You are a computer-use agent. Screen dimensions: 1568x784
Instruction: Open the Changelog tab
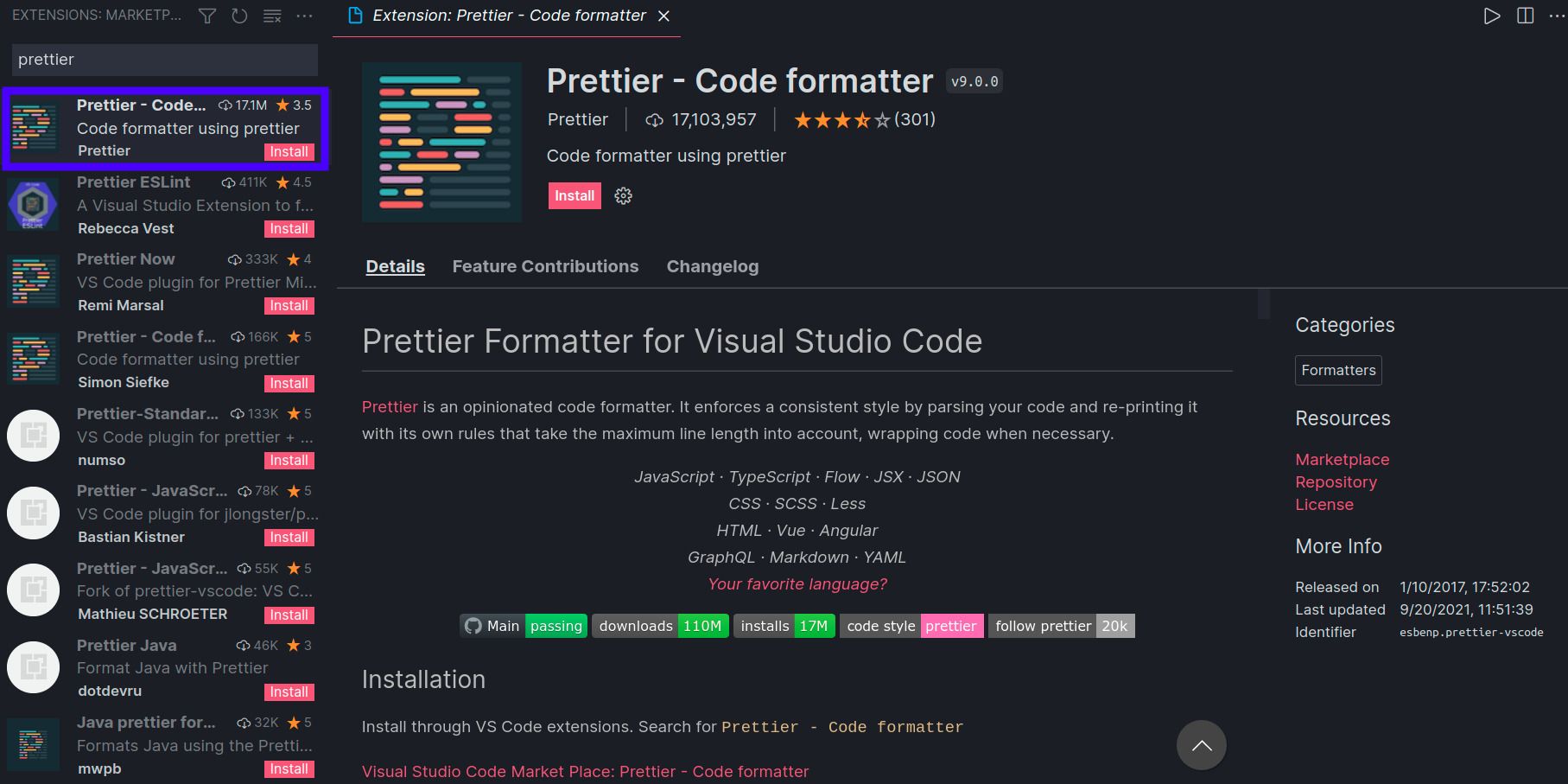[713, 266]
